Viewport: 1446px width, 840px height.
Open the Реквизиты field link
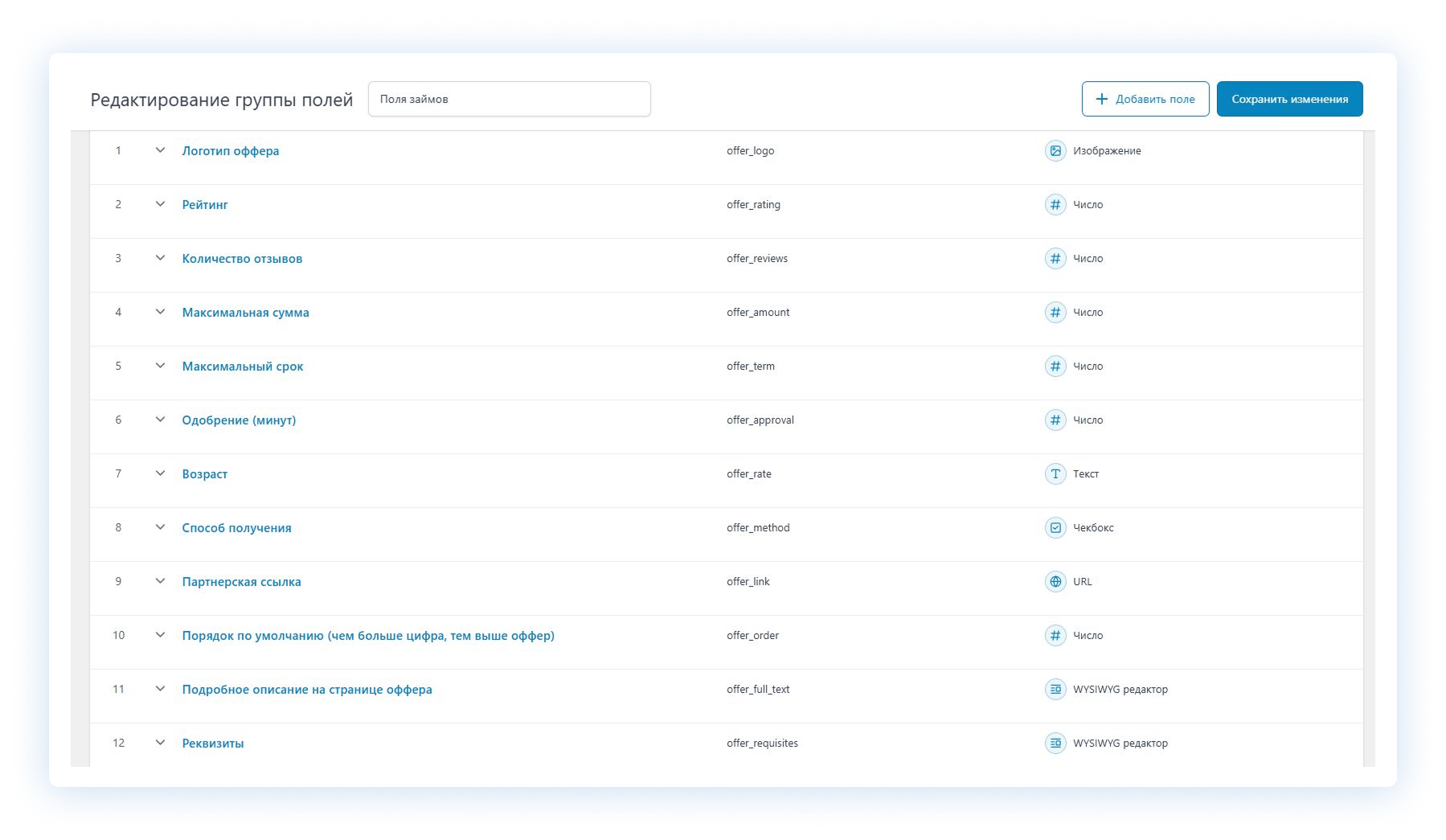tap(213, 744)
